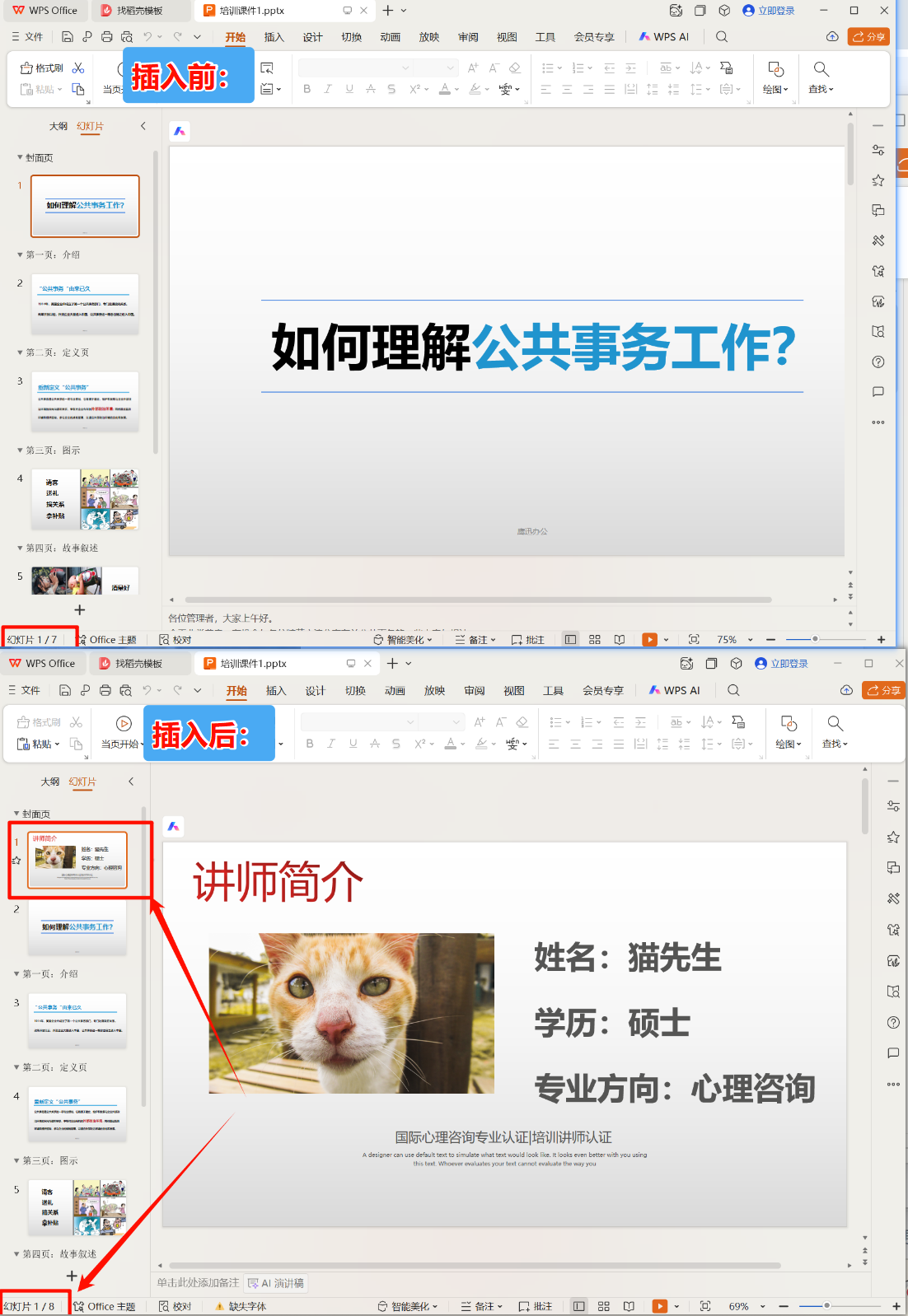Click the format painter (格式刷) in the upper window
The image size is (908, 1316).
41,68
